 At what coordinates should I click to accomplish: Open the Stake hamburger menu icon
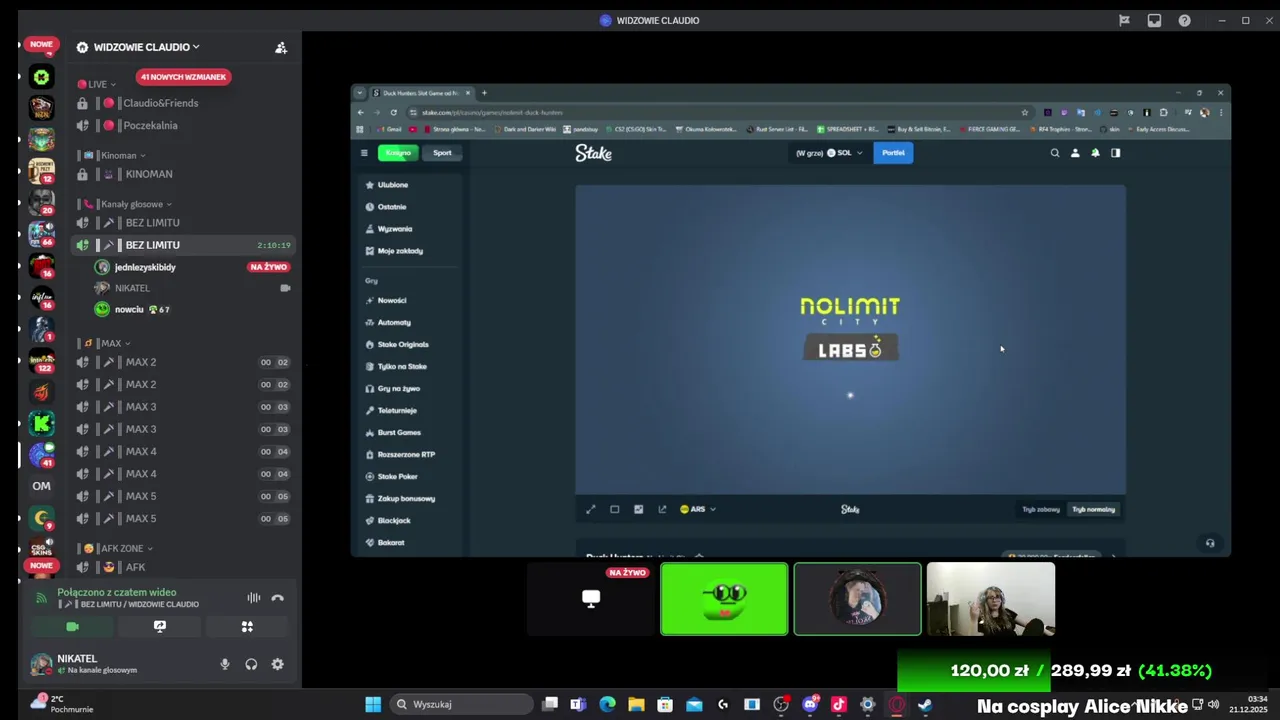(364, 153)
